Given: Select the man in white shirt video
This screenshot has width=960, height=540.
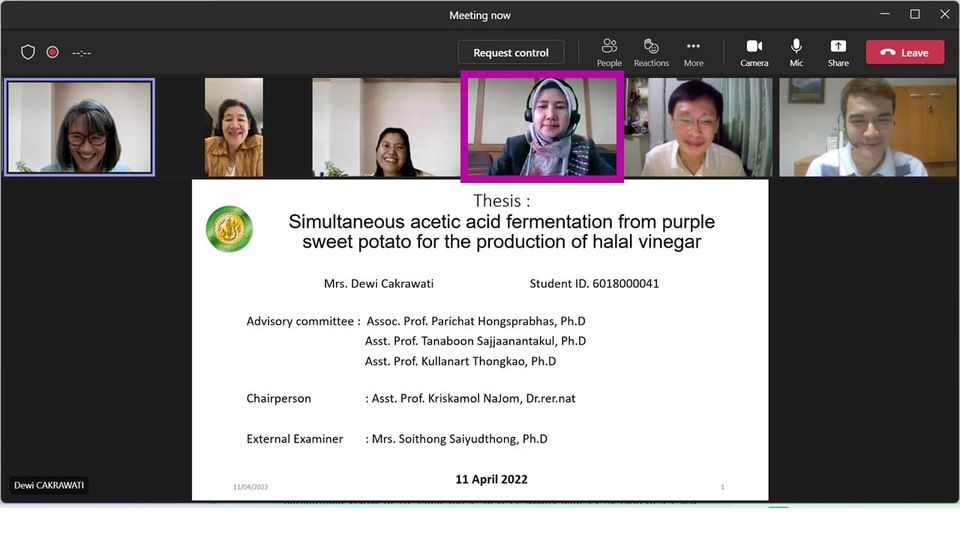Looking at the screenshot, I should click(698, 127).
